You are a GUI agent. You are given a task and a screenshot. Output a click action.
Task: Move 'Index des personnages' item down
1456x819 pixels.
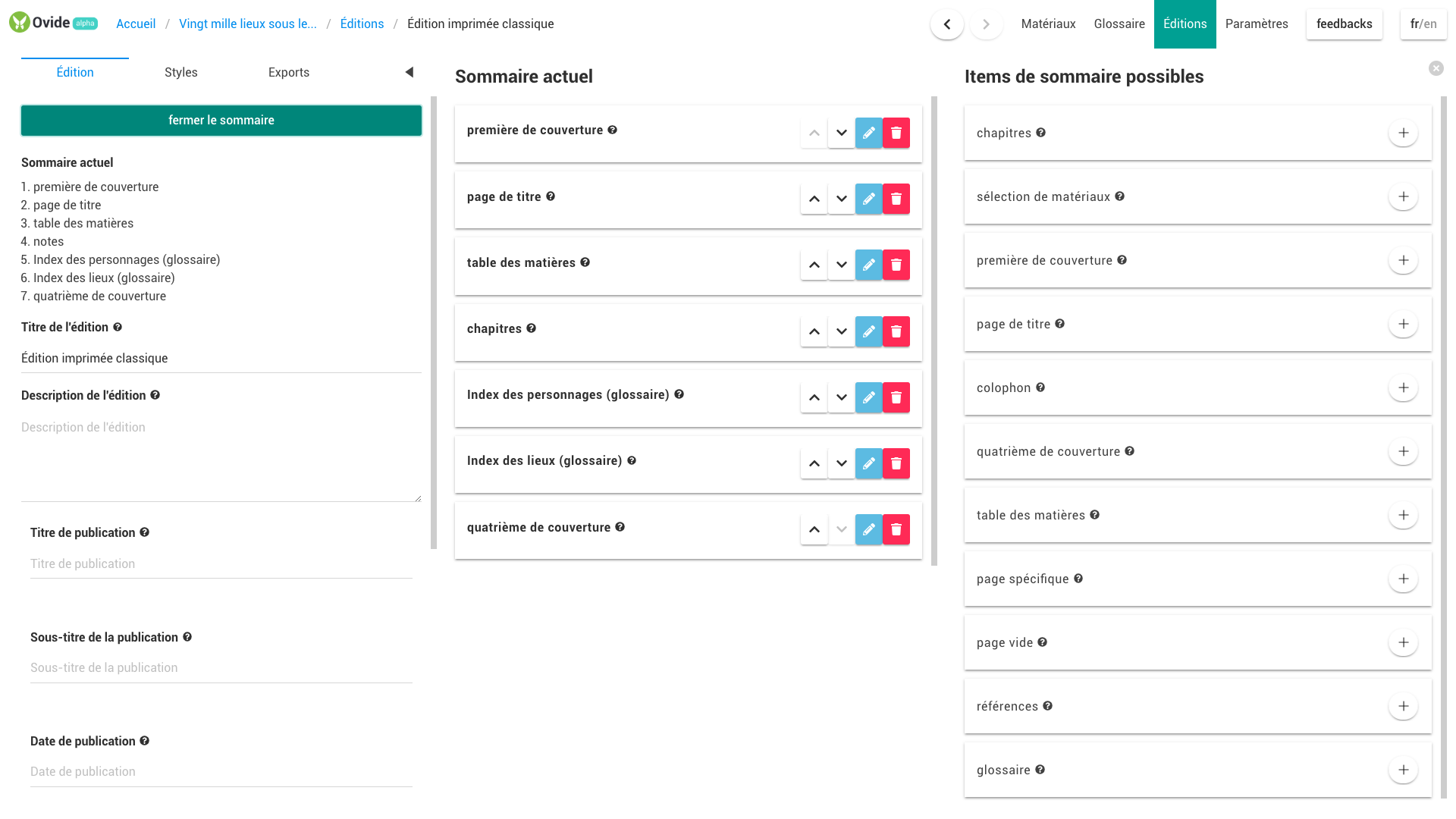click(841, 397)
